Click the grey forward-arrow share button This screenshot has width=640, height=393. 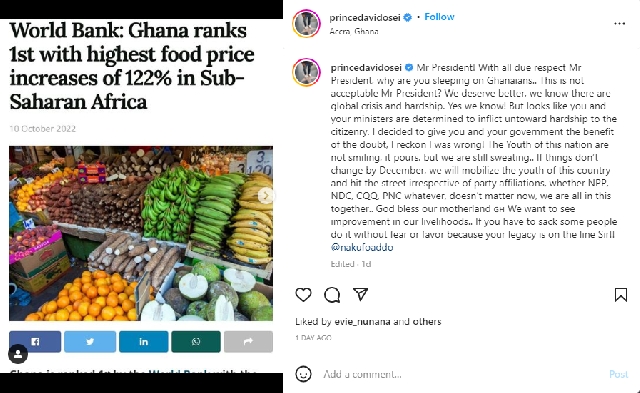(x=249, y=342)
